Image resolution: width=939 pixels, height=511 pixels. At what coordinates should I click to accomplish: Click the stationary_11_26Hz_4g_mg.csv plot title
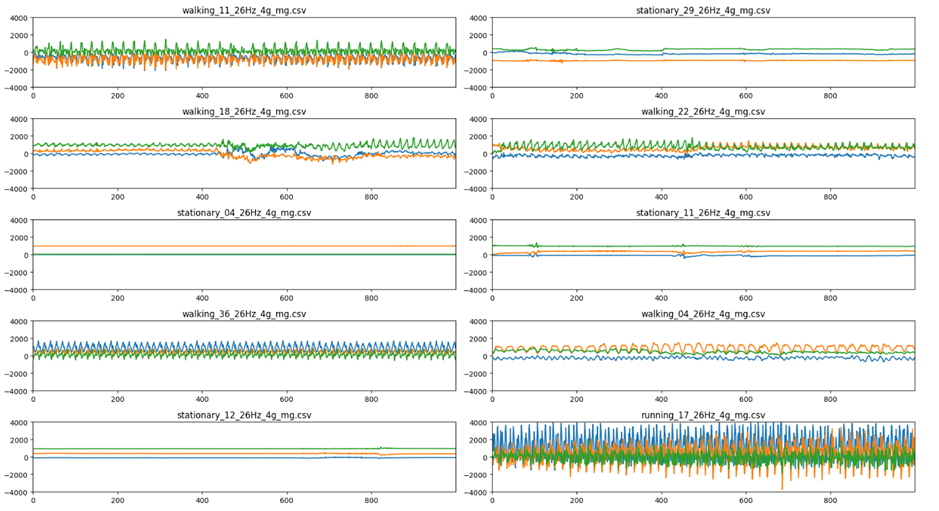coord(704,213)
